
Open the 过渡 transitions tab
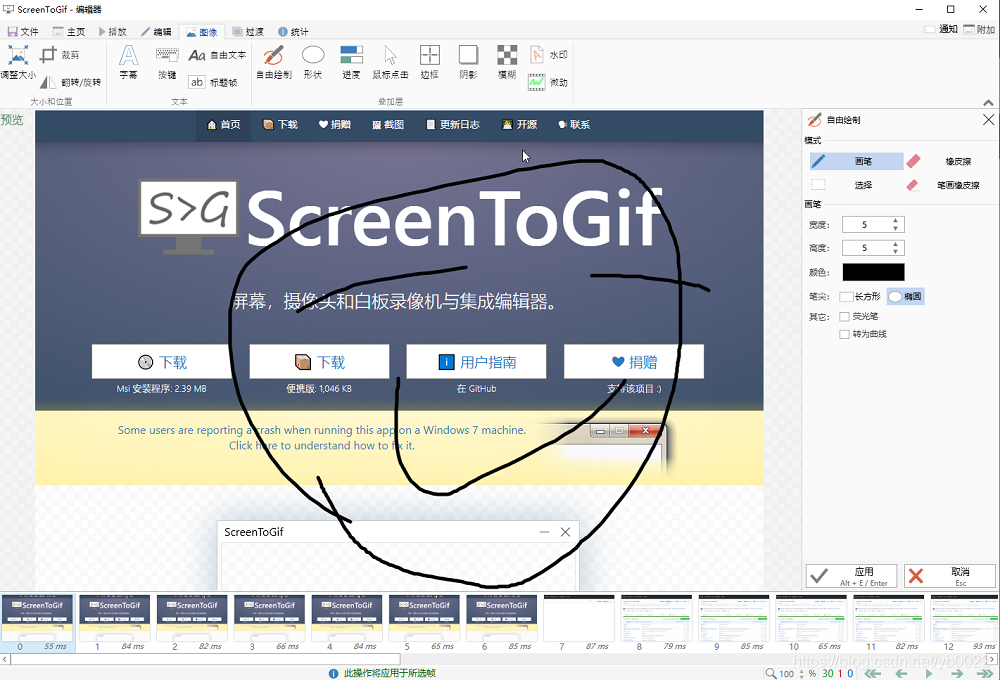(x=248, y=31)
